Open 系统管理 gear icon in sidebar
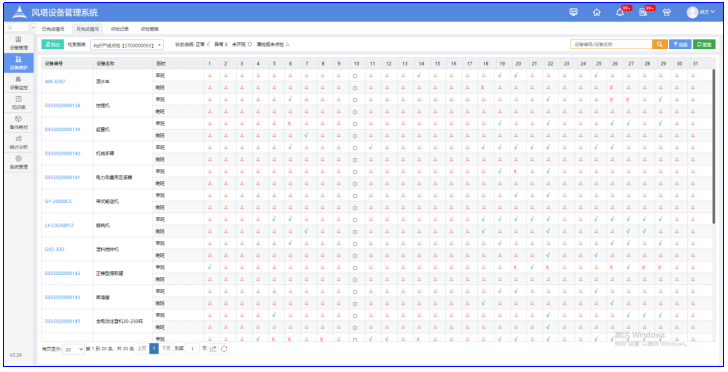The image size is (728, 372). 19,162
